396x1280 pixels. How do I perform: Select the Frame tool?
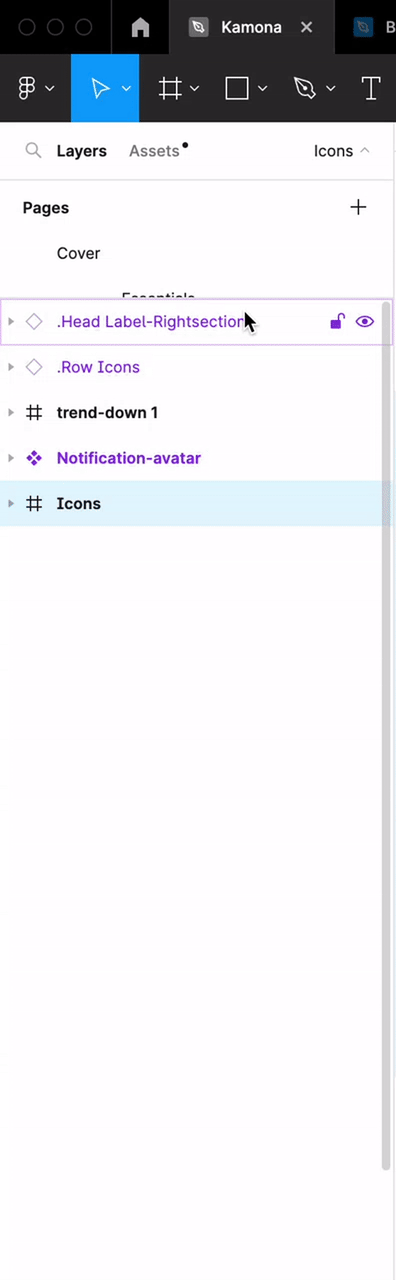(x=170, y=88)
